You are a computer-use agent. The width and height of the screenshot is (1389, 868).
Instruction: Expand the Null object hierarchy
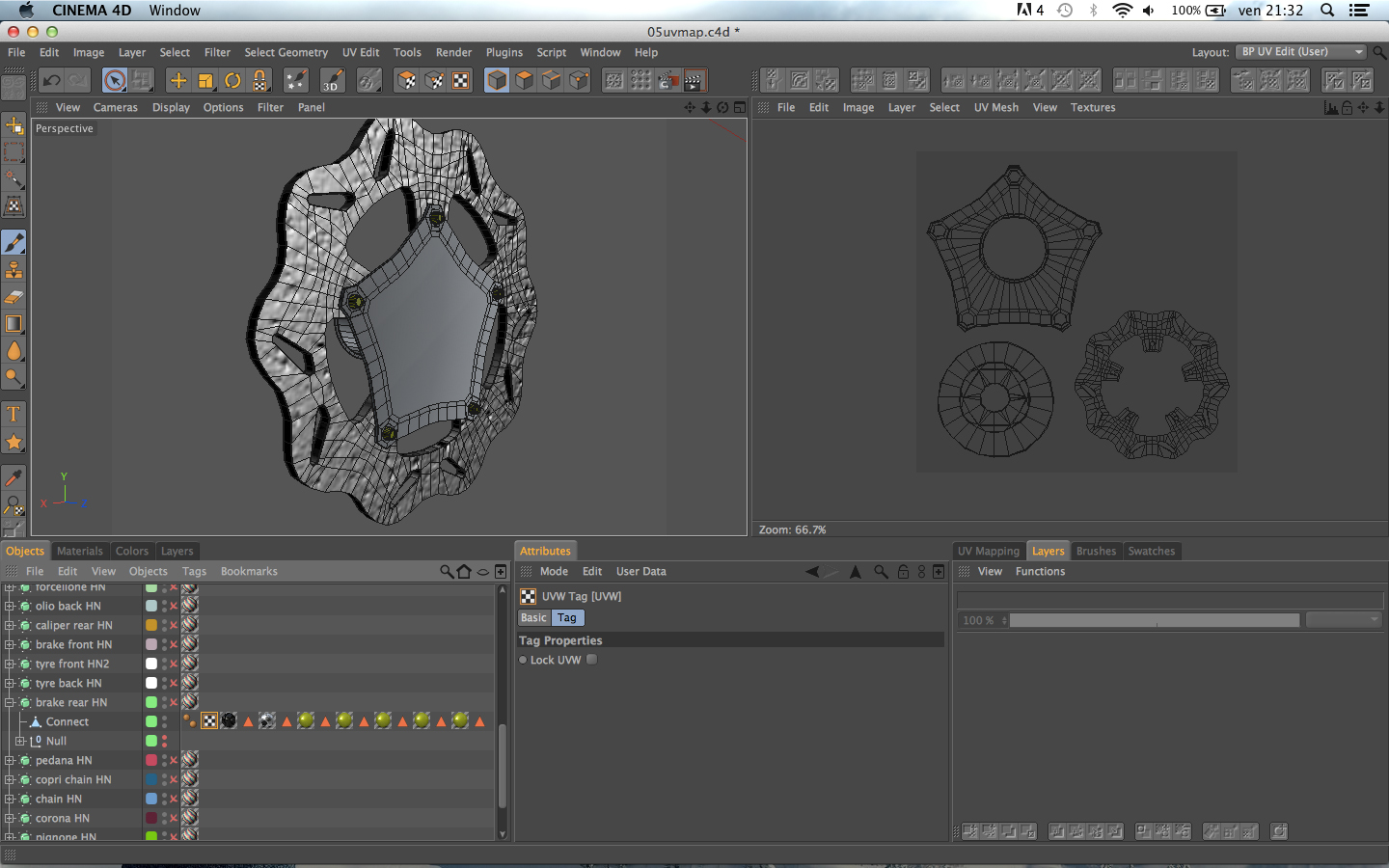[20, 741]
